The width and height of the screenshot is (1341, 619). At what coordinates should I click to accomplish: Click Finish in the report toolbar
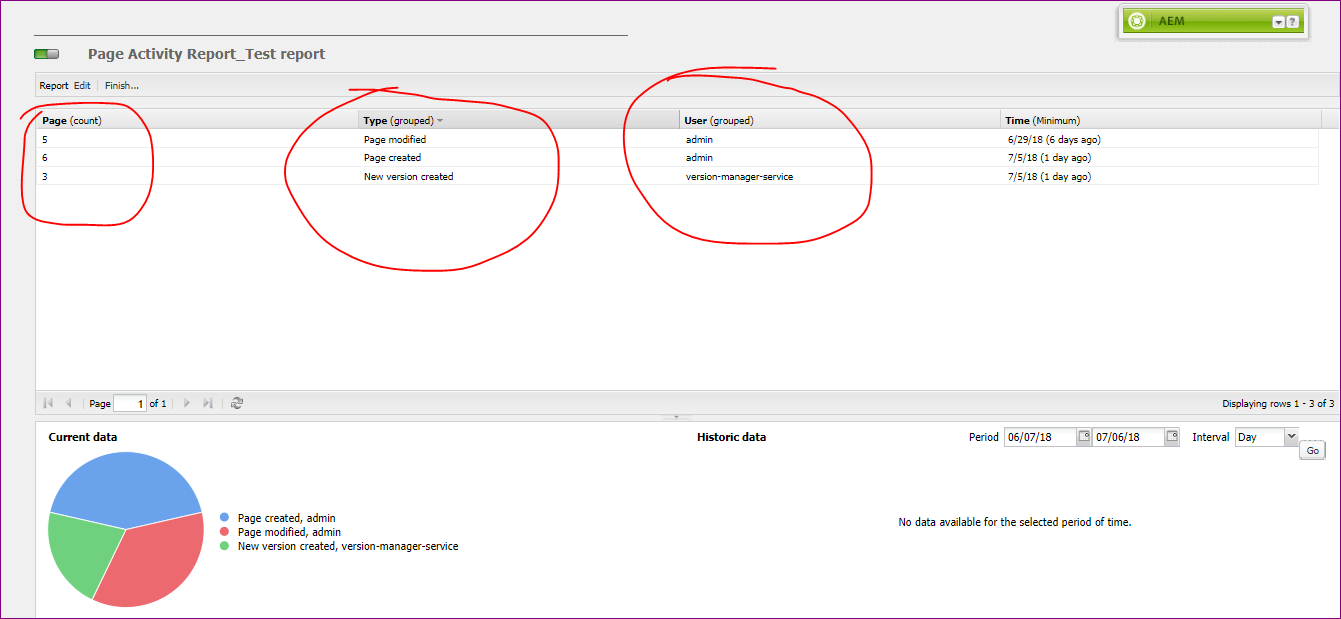[120, 85]
